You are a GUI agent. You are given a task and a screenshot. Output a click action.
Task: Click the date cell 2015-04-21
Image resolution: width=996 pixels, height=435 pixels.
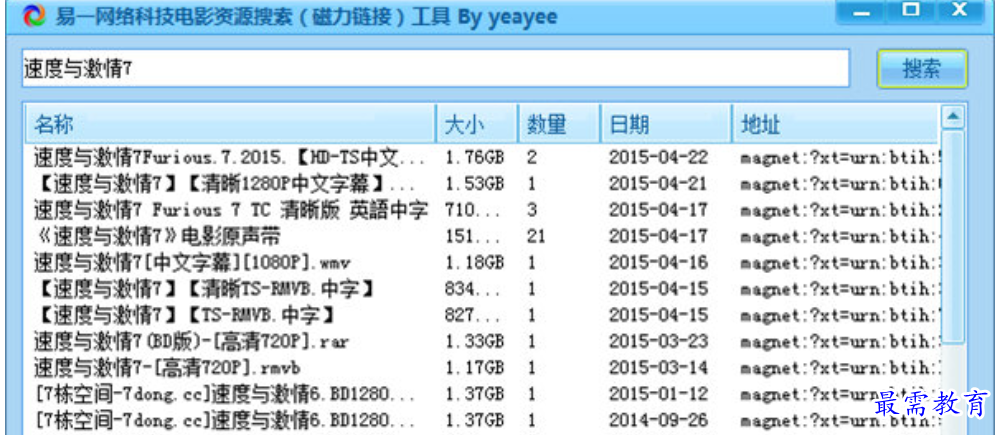[x=658, y=184]
